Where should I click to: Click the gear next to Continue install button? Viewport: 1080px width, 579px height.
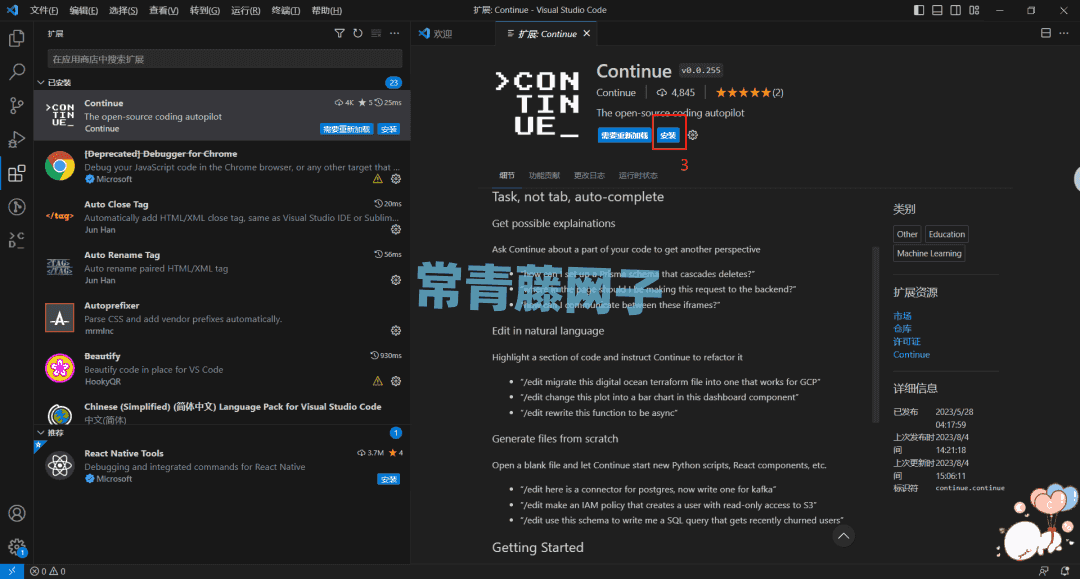click(693, 135)
